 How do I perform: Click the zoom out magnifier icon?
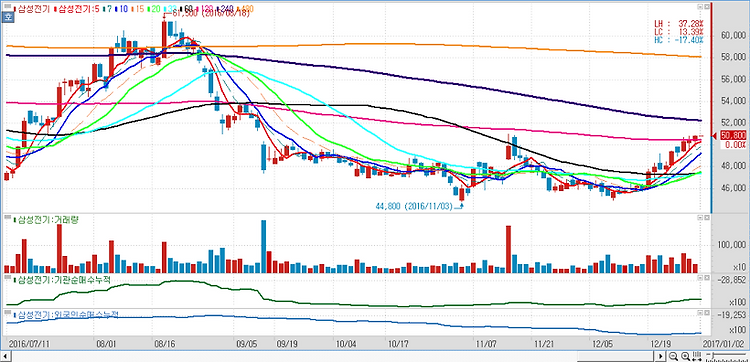pyautogui.click(x=673, y=356)
